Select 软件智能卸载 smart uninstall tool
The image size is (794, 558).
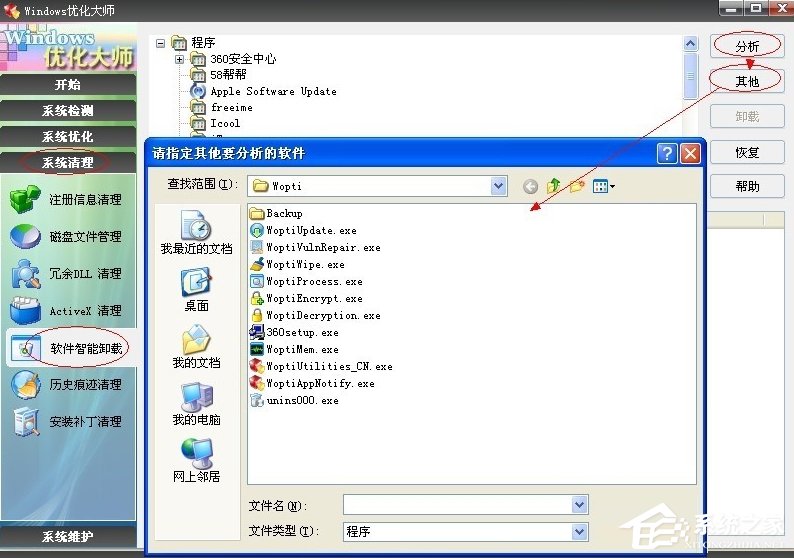[69, 348]
